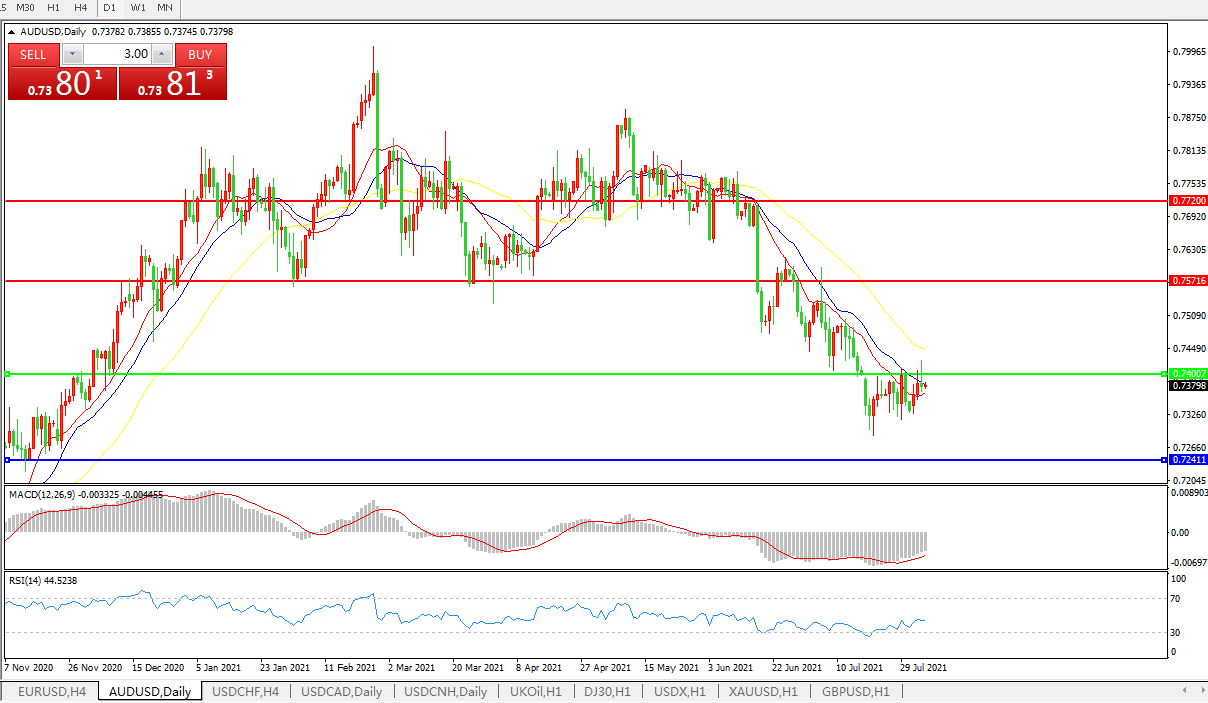Increase trade volume with up arrow

(161, 54)
